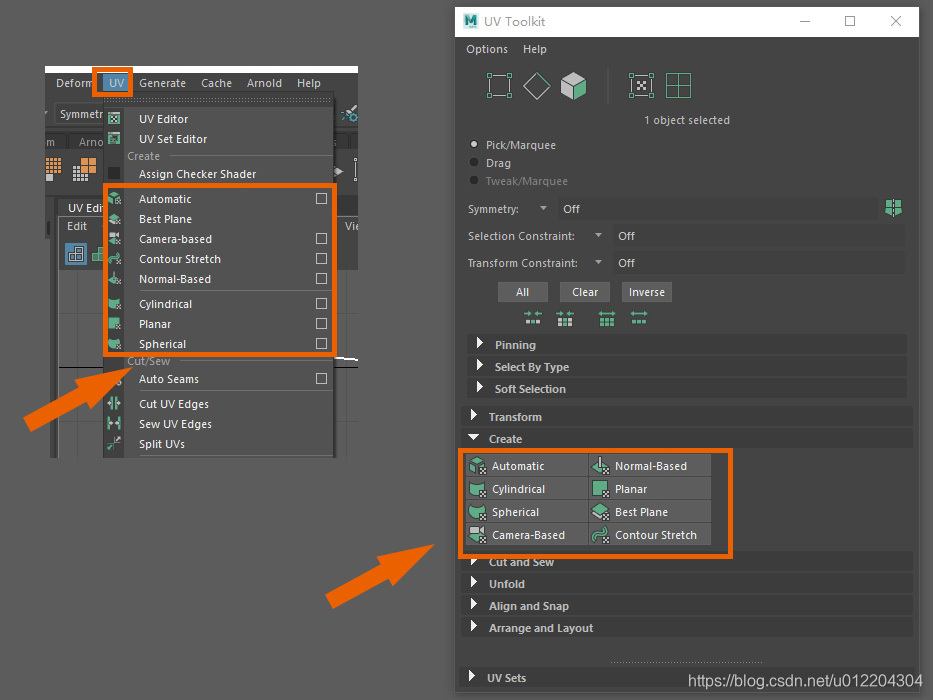Click the dotted-square selection icon in UV Toolkit
Screen dimensions: 933x700
point(641,86)
